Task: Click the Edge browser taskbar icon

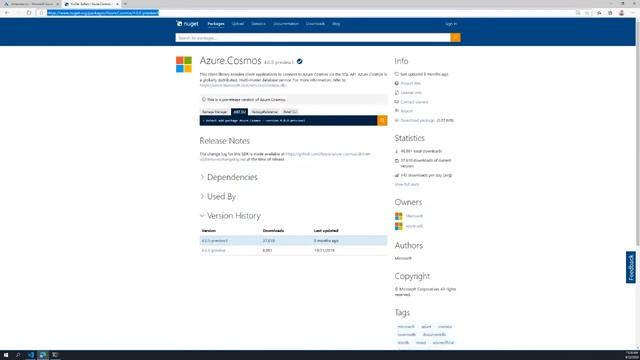Action: click(x=42, y=355)
